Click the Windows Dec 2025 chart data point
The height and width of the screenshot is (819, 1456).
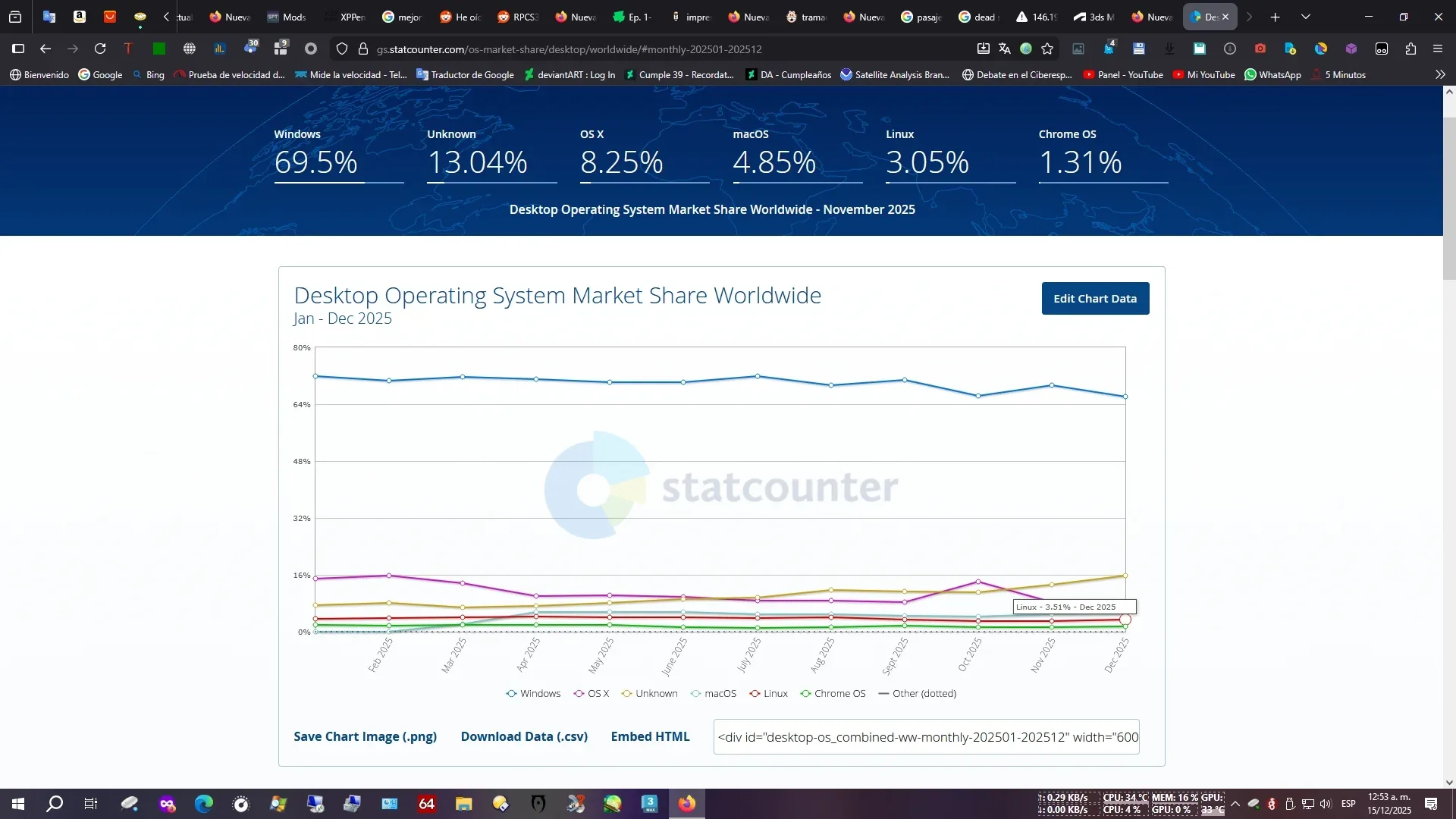pyautogui.click(x=1125, y=397)
